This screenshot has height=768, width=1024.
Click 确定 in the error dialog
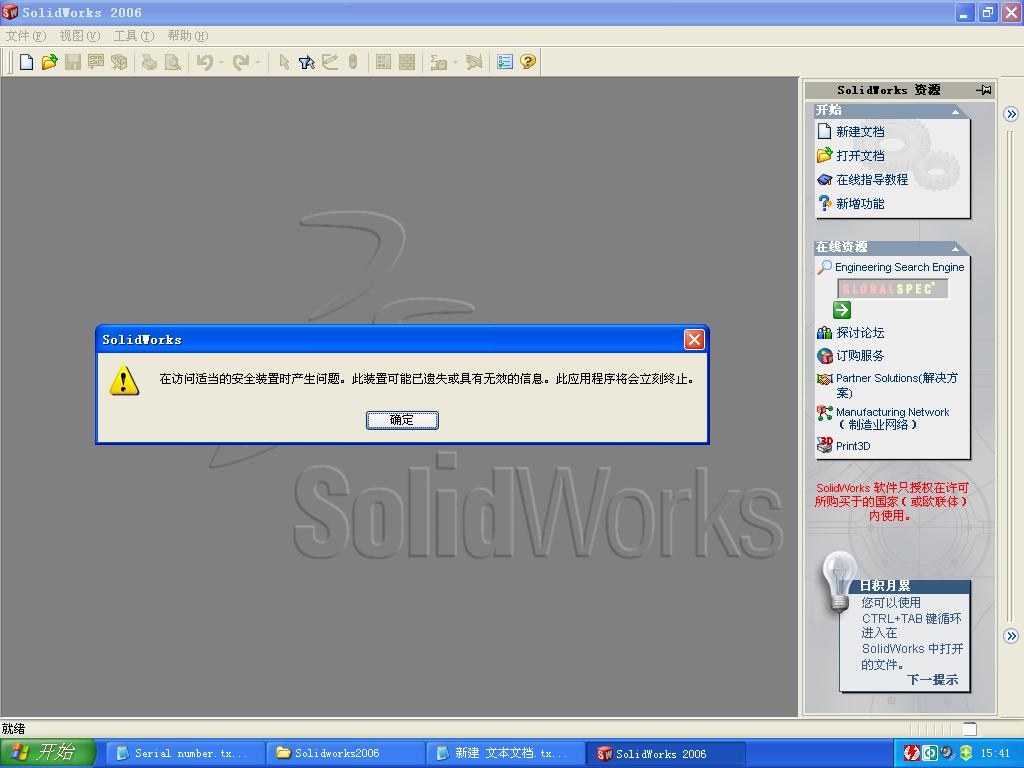tap(402, 420)
